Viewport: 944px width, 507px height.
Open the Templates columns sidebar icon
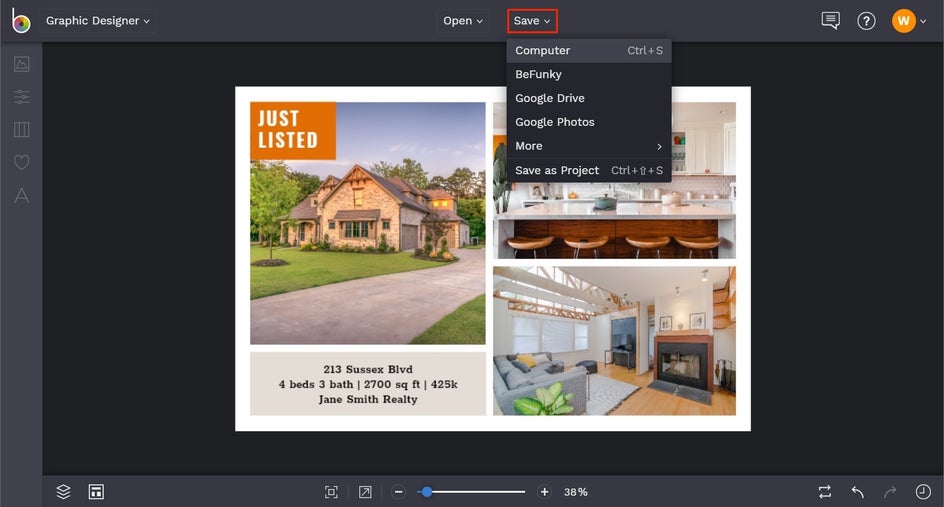pyautogui.click(x=22, y=129)
